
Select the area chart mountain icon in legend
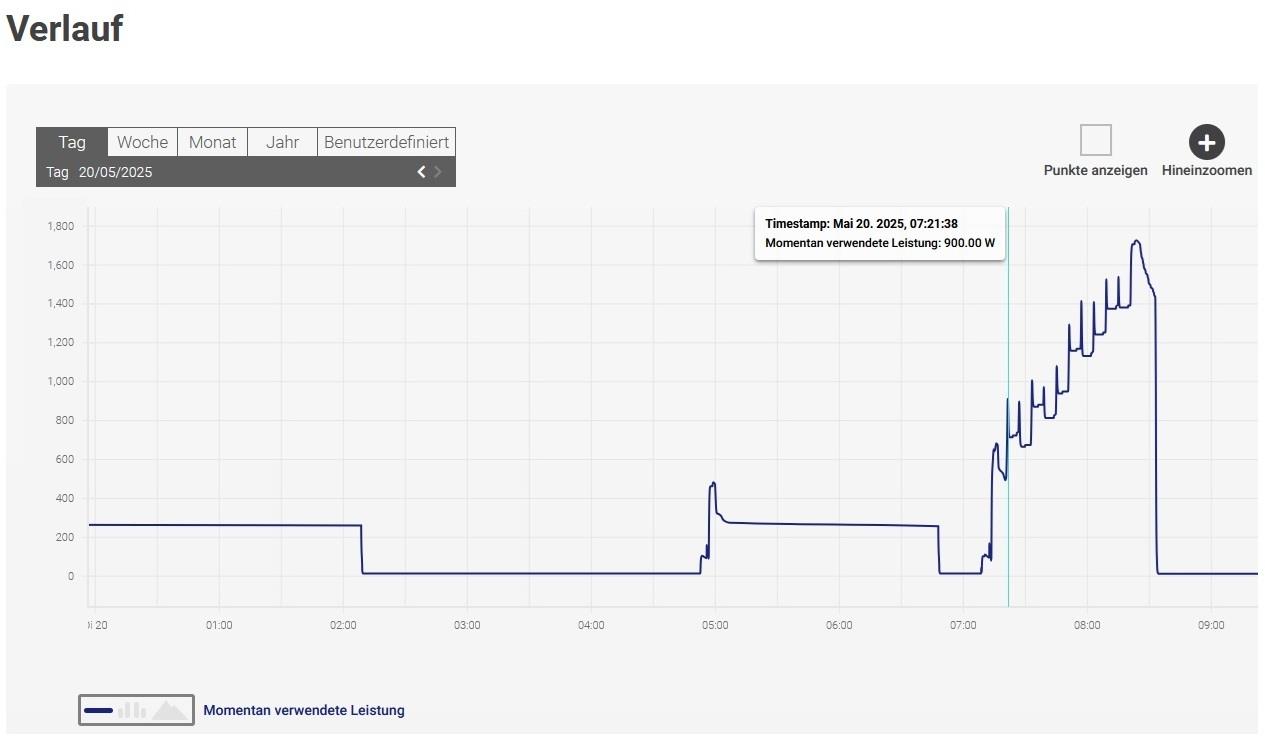(169, 711)
